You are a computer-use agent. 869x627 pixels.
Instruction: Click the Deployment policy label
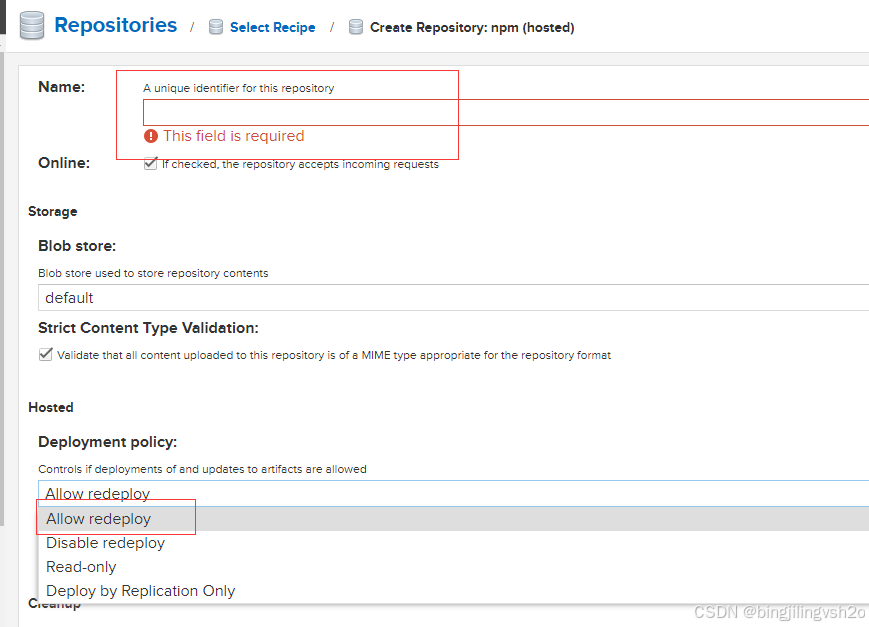coord(108,442)
